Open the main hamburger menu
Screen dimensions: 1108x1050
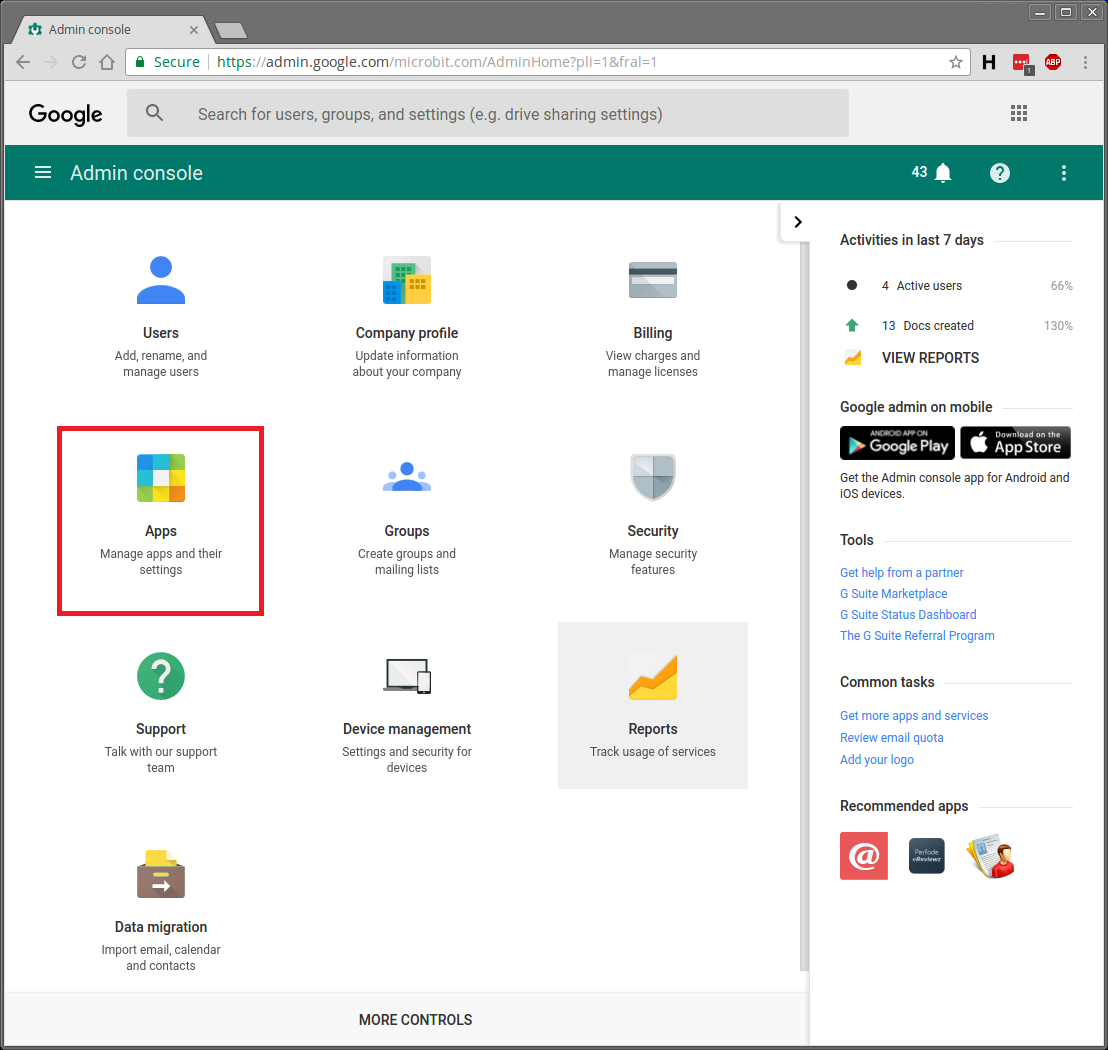click(43, 172)
